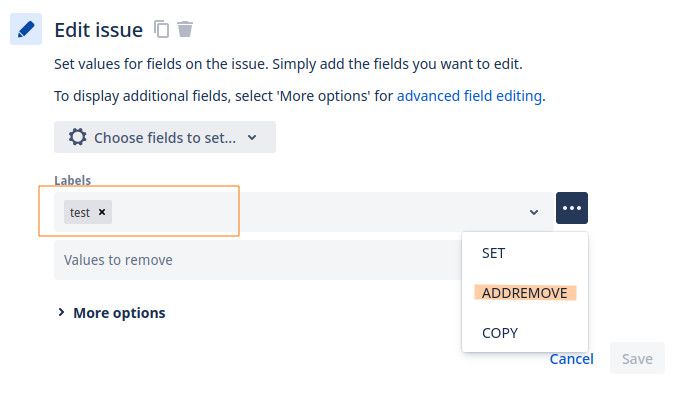Select the 'test' label tag
683x394 pixels.
80,212
